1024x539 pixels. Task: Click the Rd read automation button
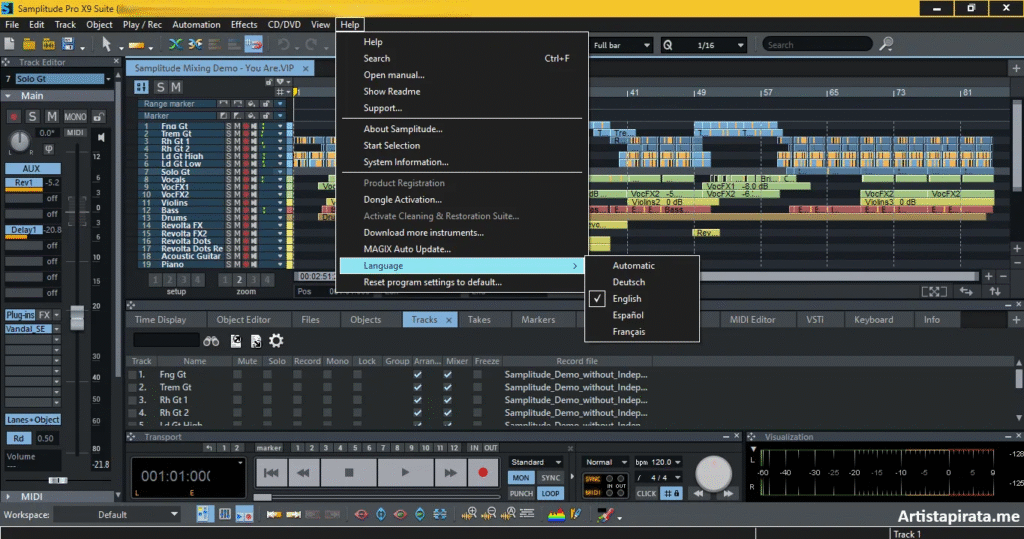pos(19,438)
